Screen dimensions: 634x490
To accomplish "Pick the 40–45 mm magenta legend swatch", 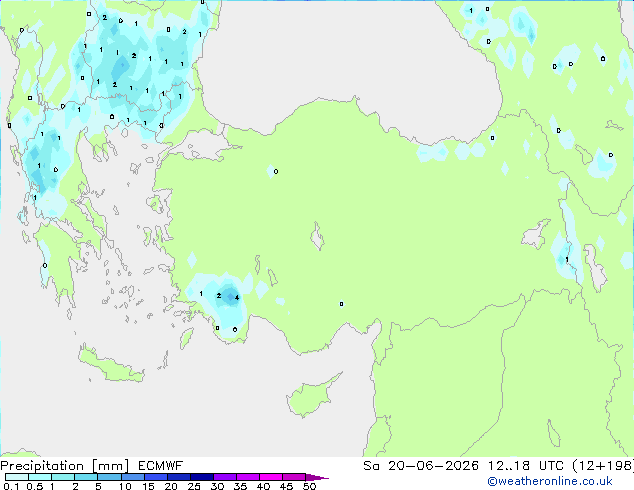I will 271,477.
